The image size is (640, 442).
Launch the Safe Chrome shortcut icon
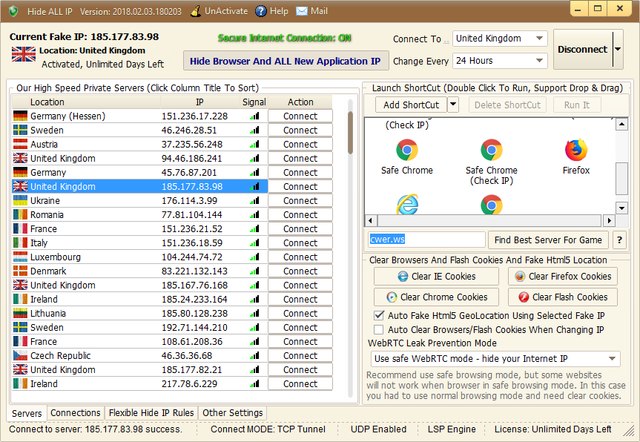point(406,151)
